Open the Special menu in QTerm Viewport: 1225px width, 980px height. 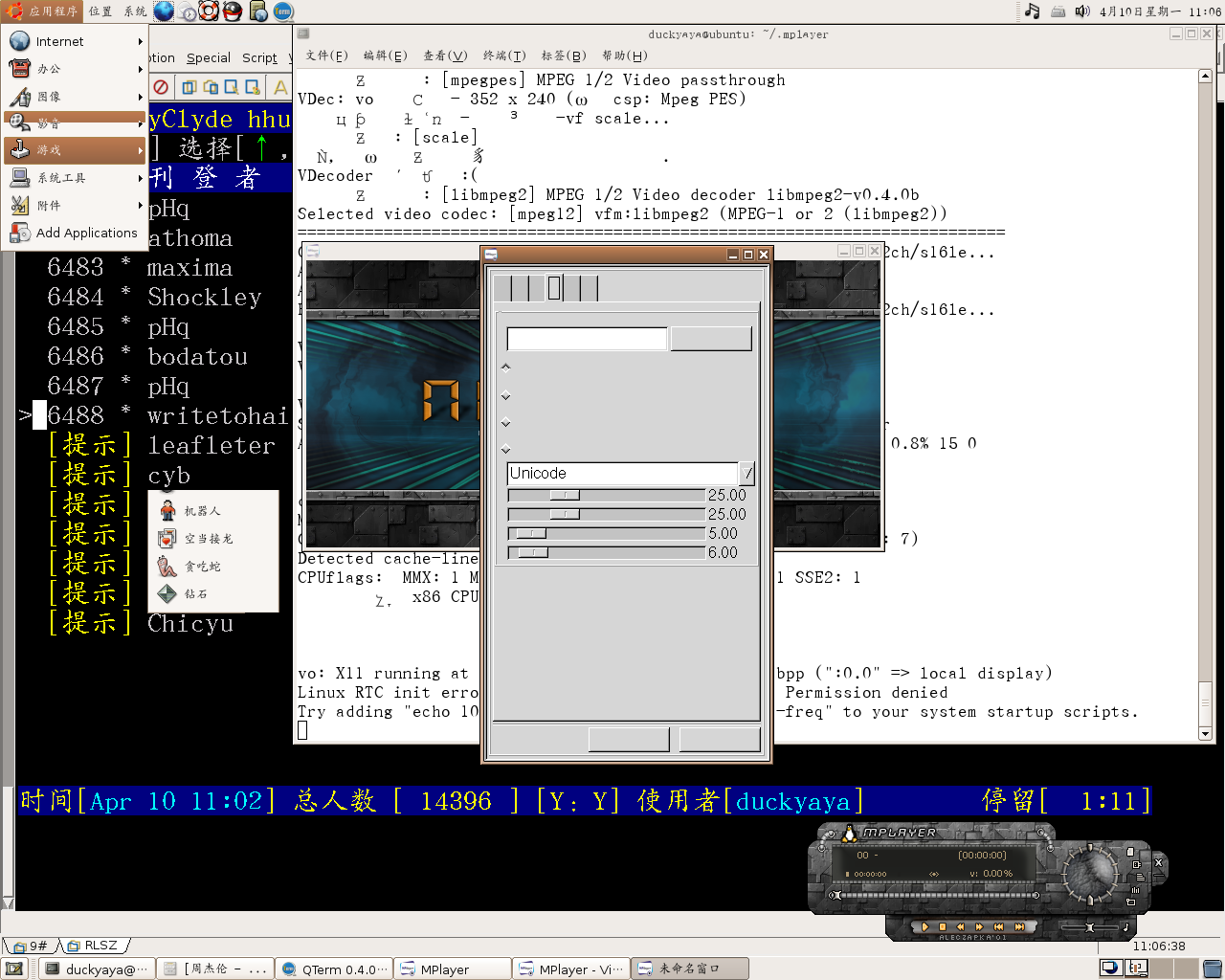point(209,58)
